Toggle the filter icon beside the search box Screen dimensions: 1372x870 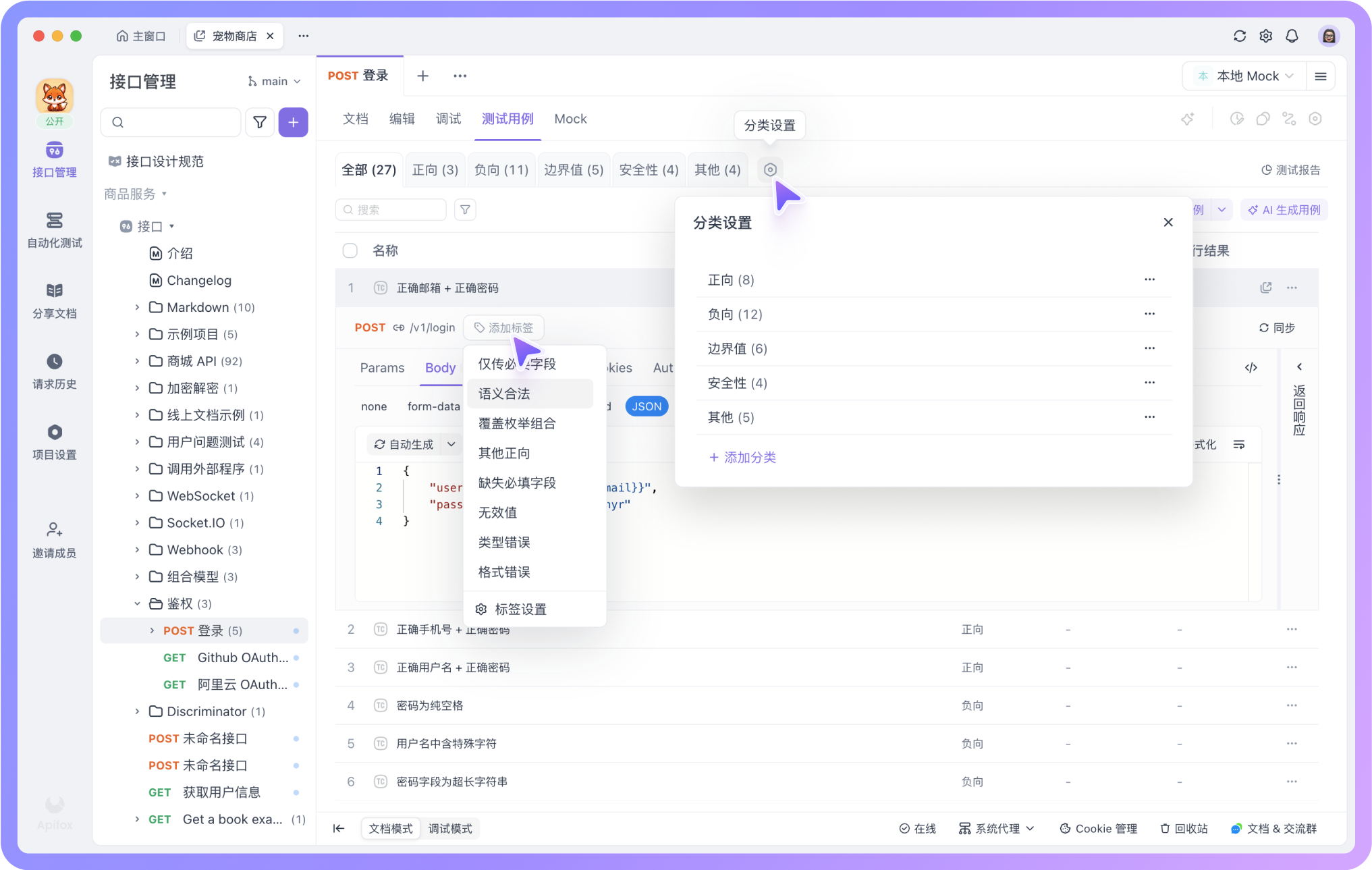pos(464,209)
